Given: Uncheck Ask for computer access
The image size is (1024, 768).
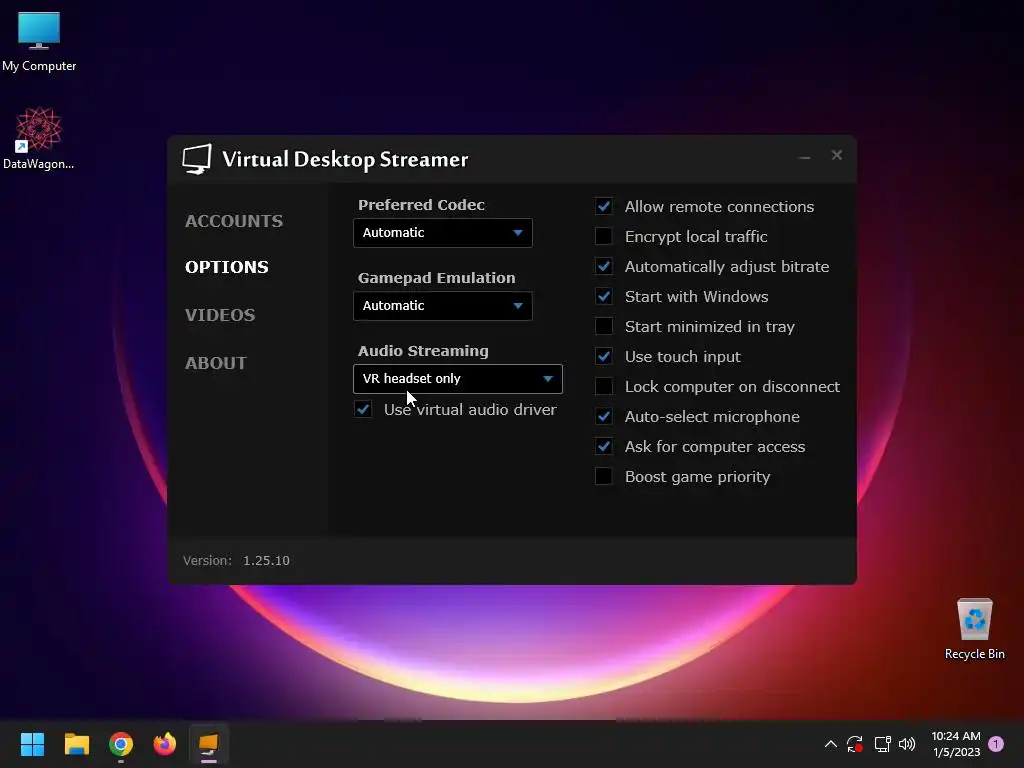Looking at the screenshot, I should coord(604,447).
